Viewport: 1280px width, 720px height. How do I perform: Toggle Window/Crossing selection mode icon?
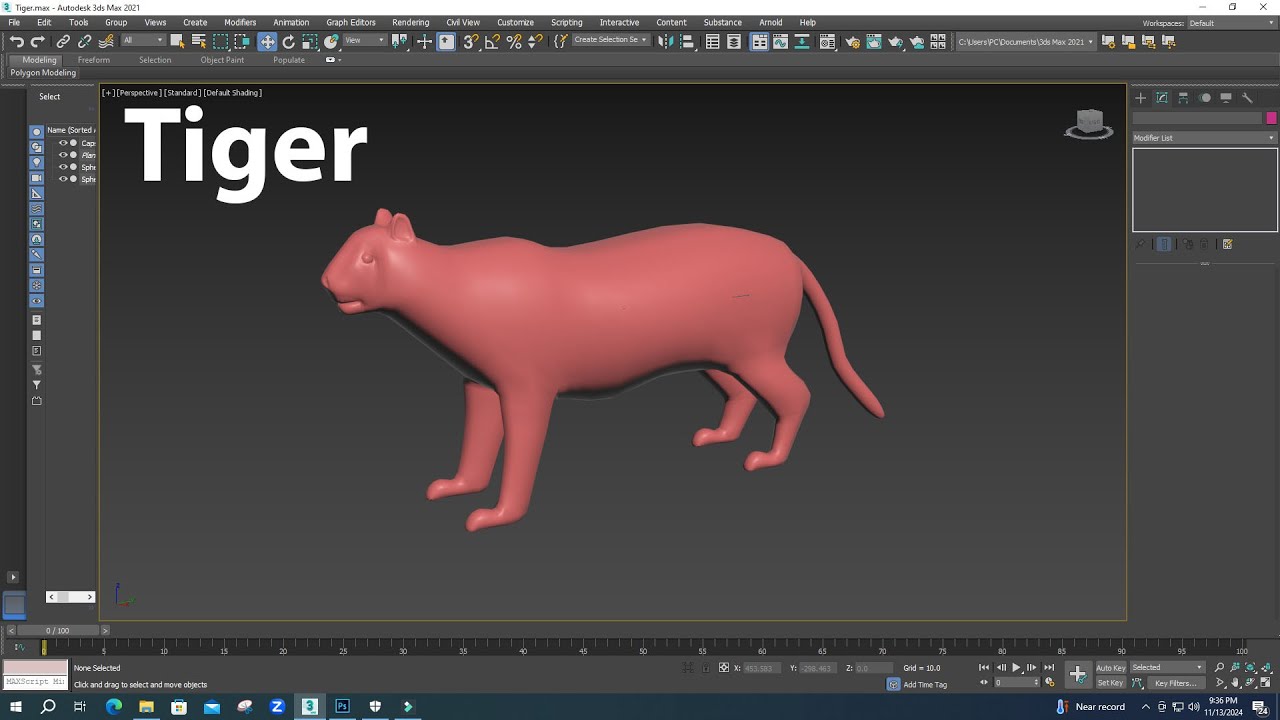(x=242, y=41)
